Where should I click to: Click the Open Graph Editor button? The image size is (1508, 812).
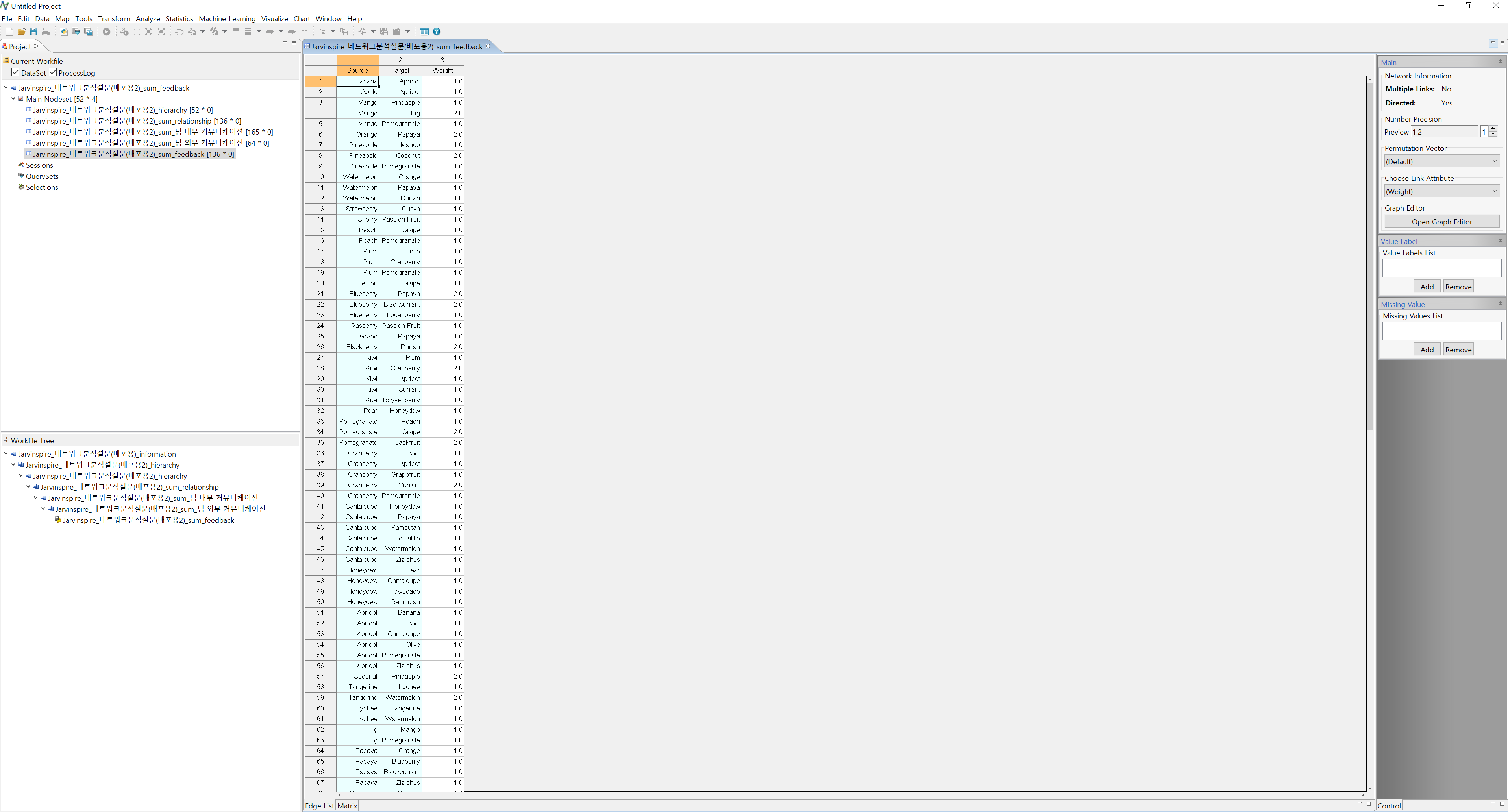click(1441, 222)
